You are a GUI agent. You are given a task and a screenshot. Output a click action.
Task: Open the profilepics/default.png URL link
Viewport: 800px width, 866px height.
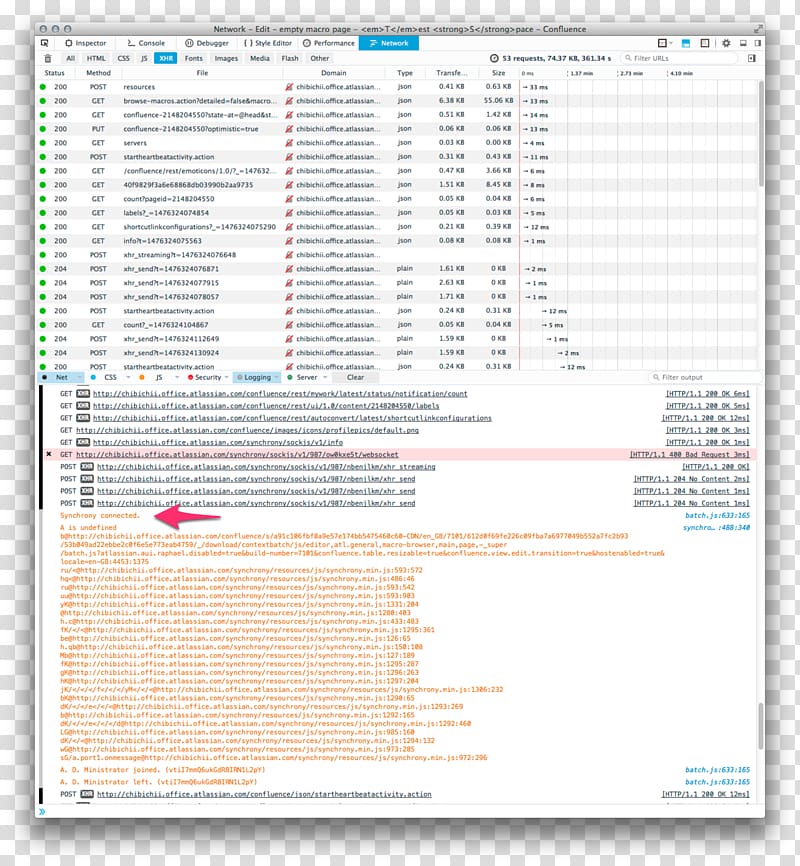pos(248,430)
